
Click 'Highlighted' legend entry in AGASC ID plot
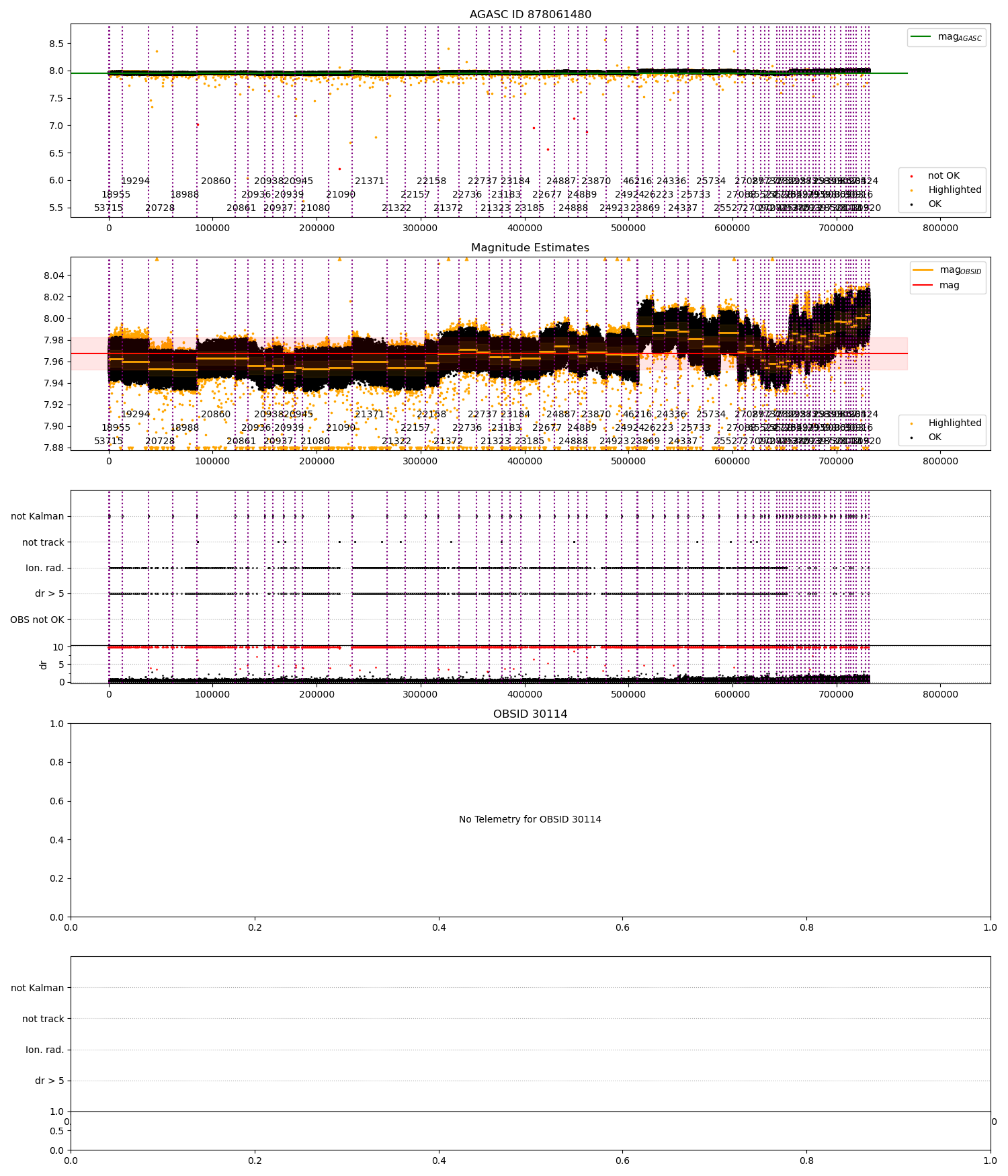point(947,190)
